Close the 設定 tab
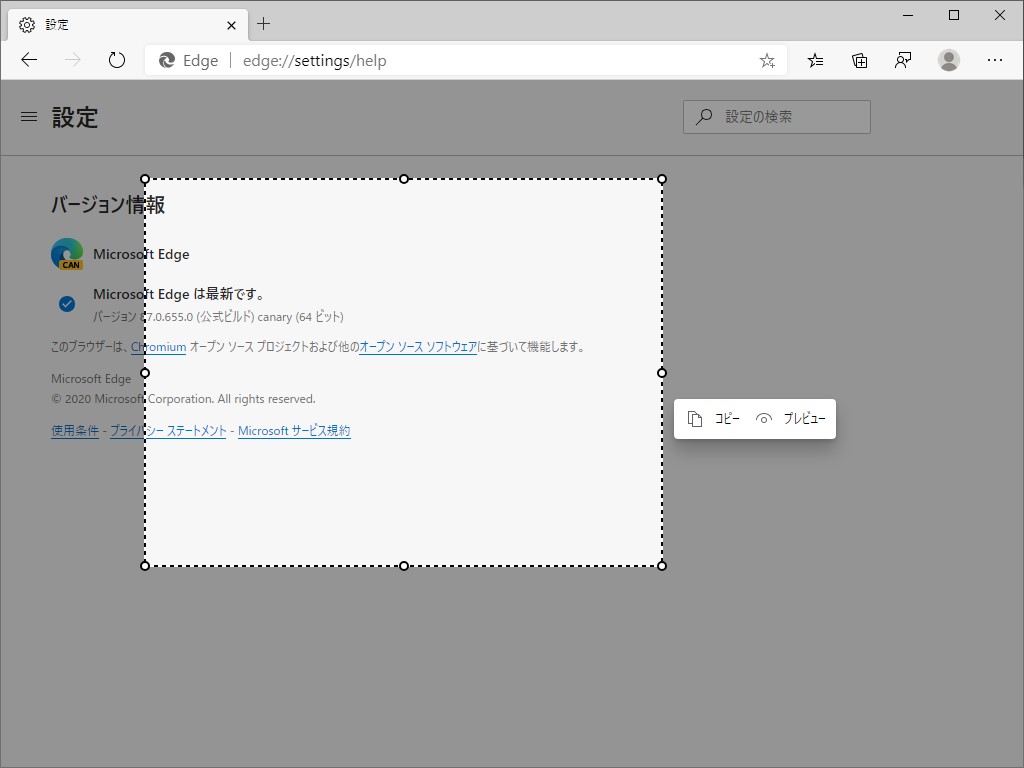Image resolution: width=1024 pixels, height=768 pixels. [231, 25]
